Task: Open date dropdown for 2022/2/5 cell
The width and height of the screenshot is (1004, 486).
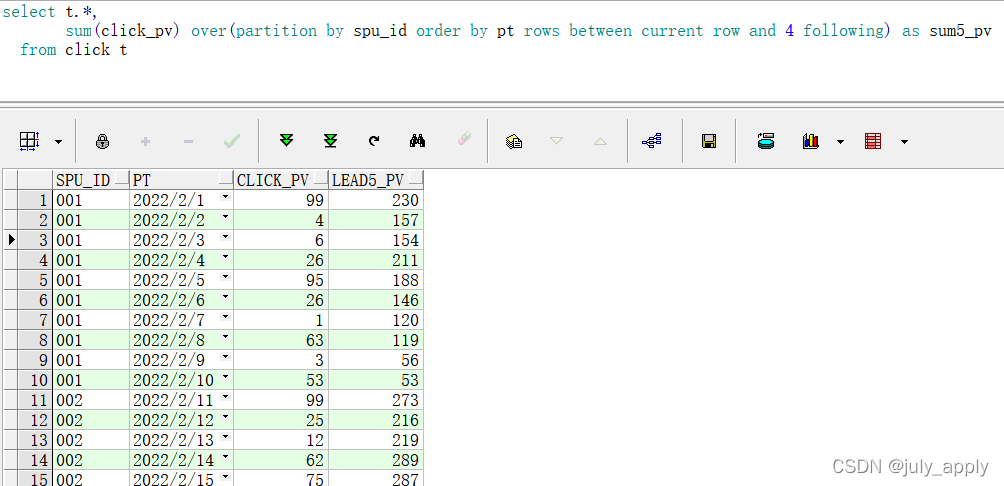Action: pyautogui.click(x=225, y=277)
